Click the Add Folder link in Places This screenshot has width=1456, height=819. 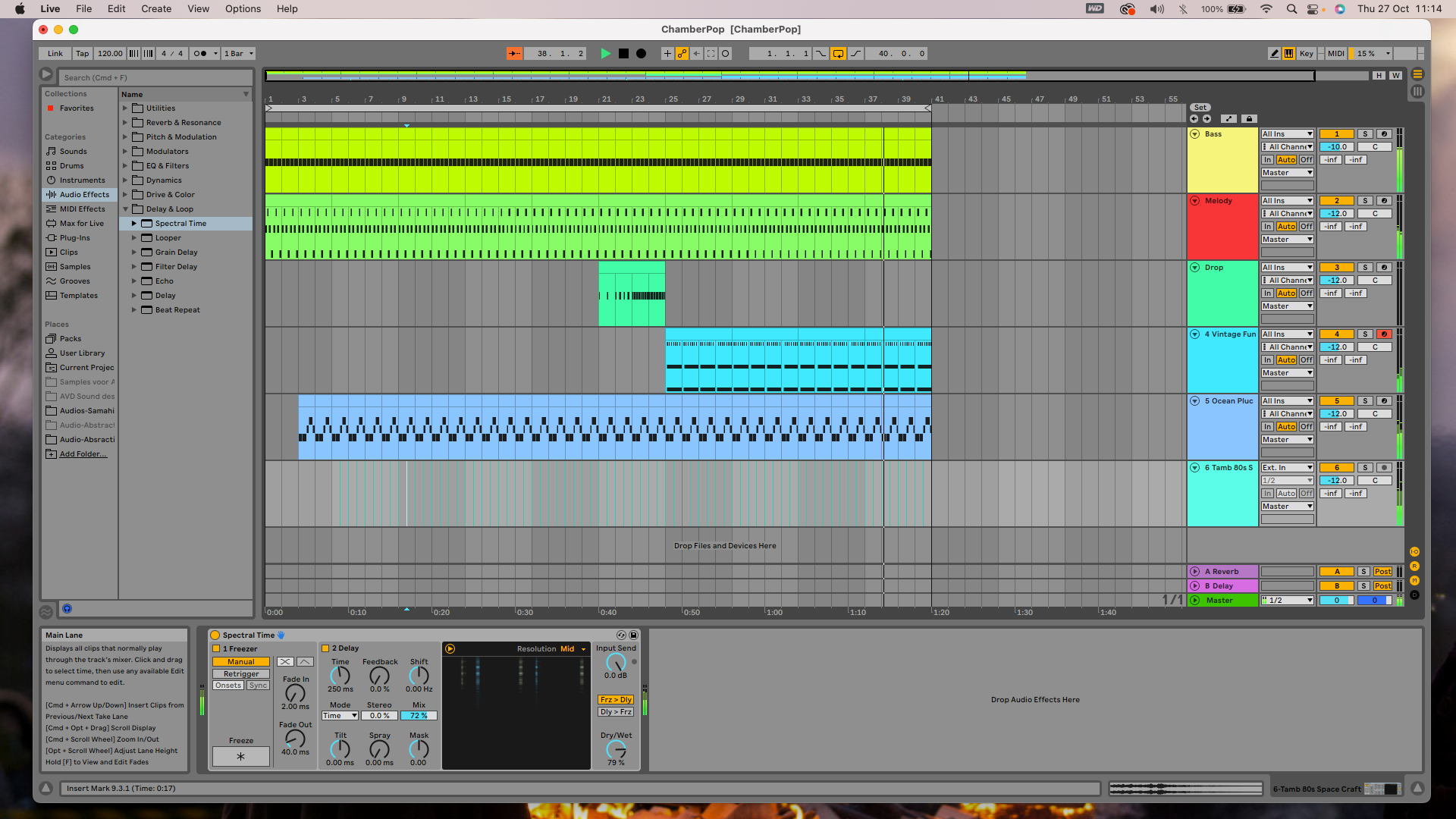coord(83,454)
